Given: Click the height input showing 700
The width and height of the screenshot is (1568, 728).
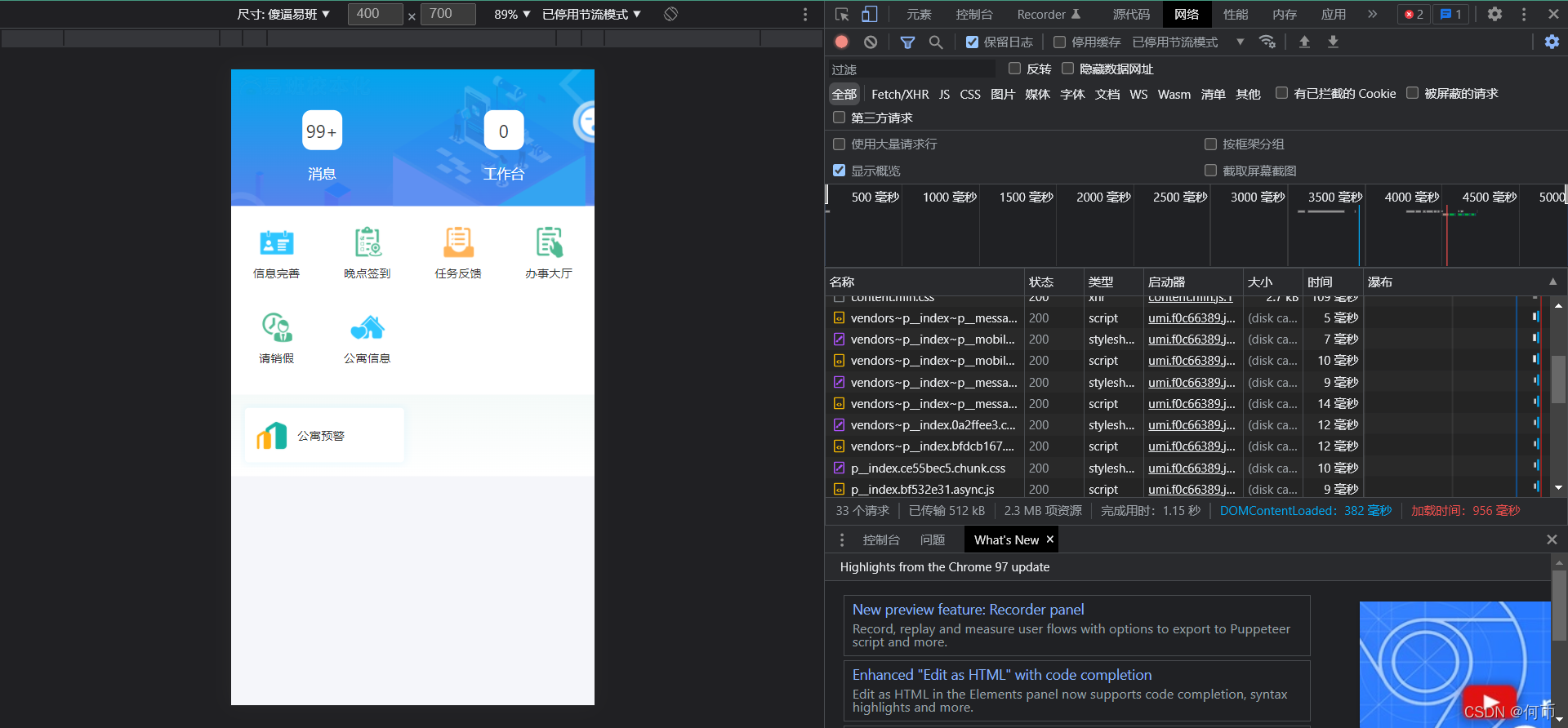Looking at the screenshot, I should pyautogui.click(x=448, y=14).
